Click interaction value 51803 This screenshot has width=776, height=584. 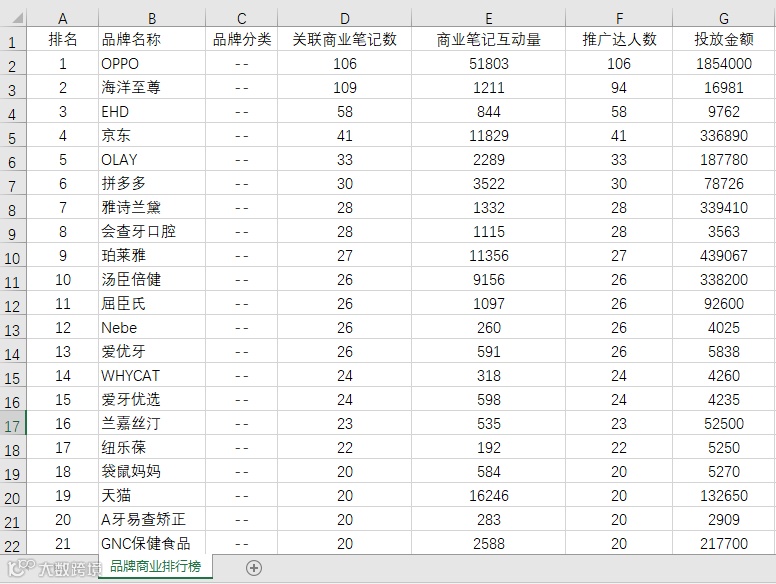click(x=488, y=63)
